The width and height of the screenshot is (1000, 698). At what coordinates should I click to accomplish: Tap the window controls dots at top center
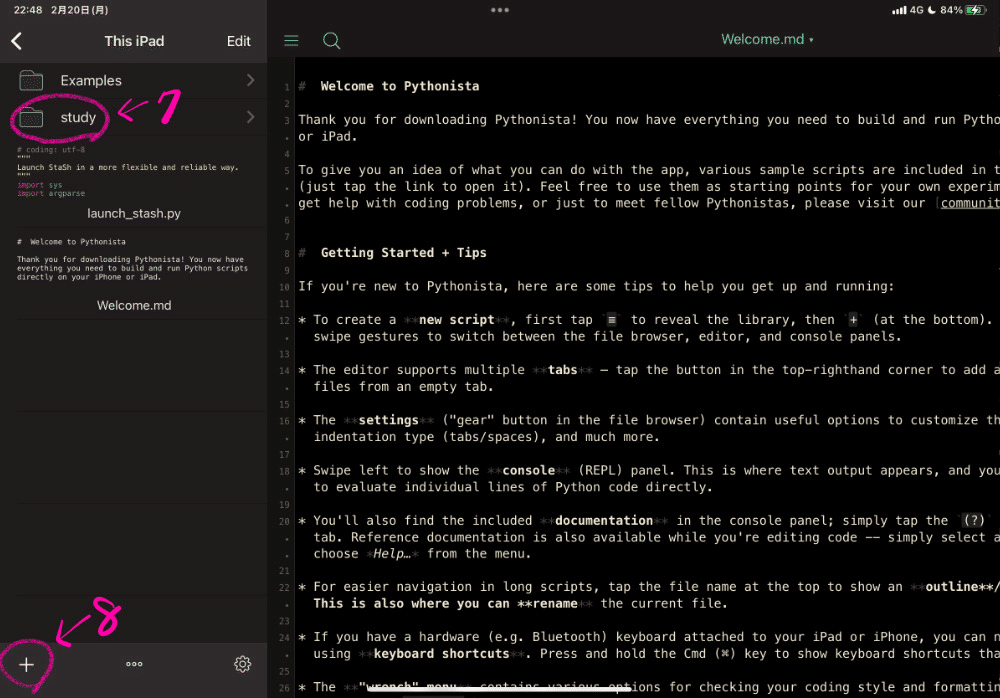tap(500, 10)
